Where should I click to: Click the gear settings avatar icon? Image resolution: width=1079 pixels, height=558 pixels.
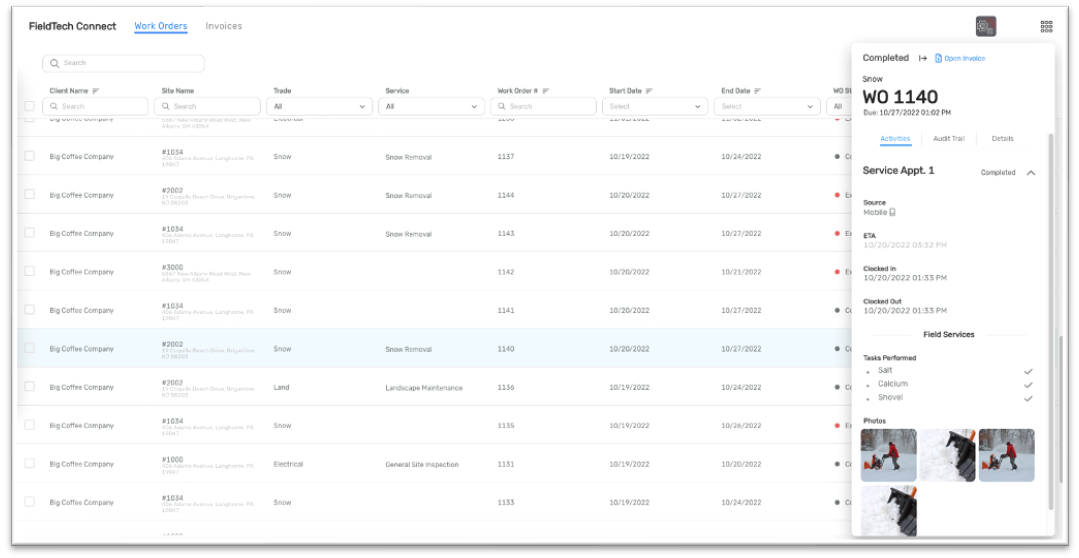[x=985, y=27]
